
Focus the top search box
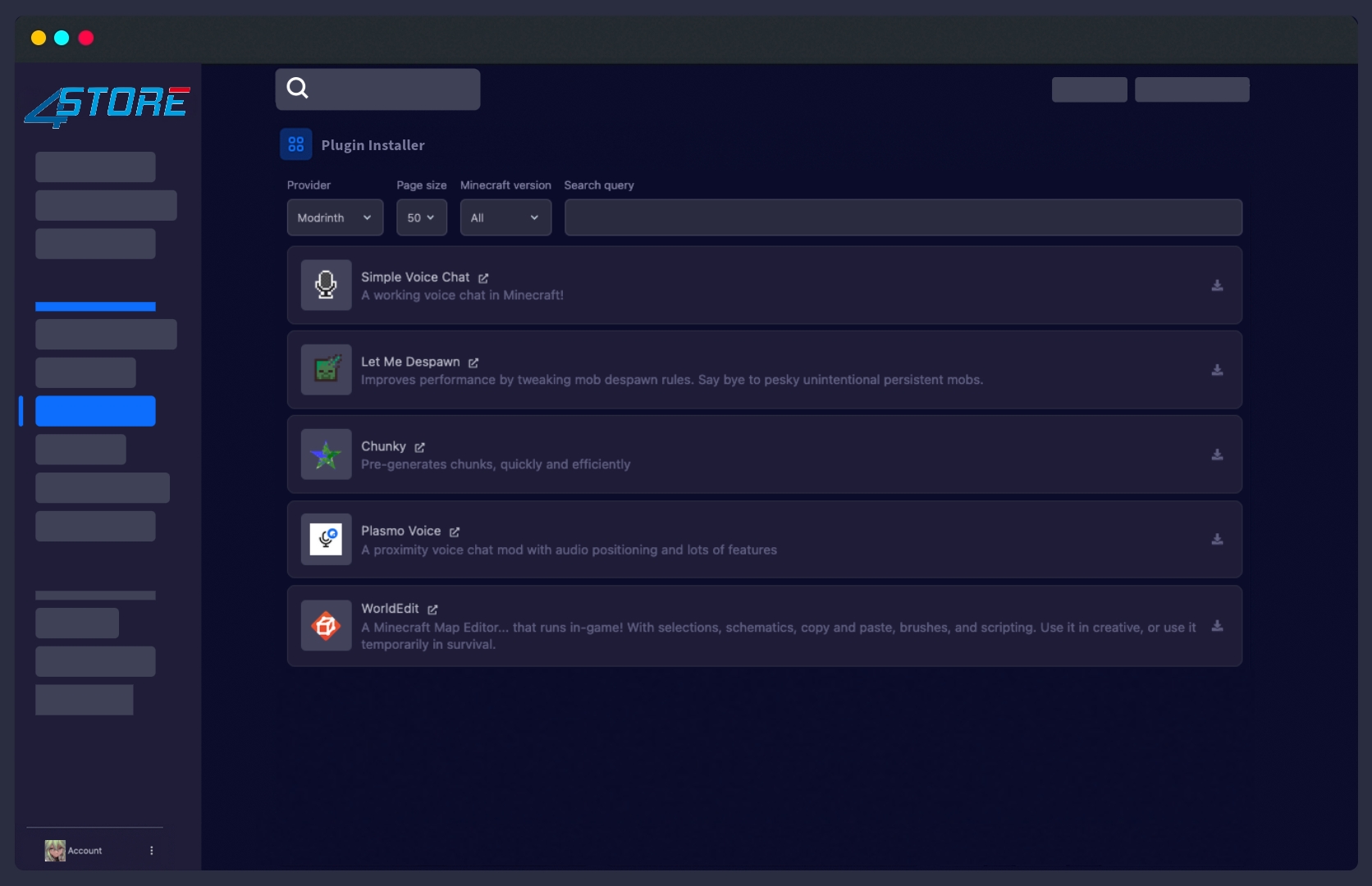(x=377, y=89)
